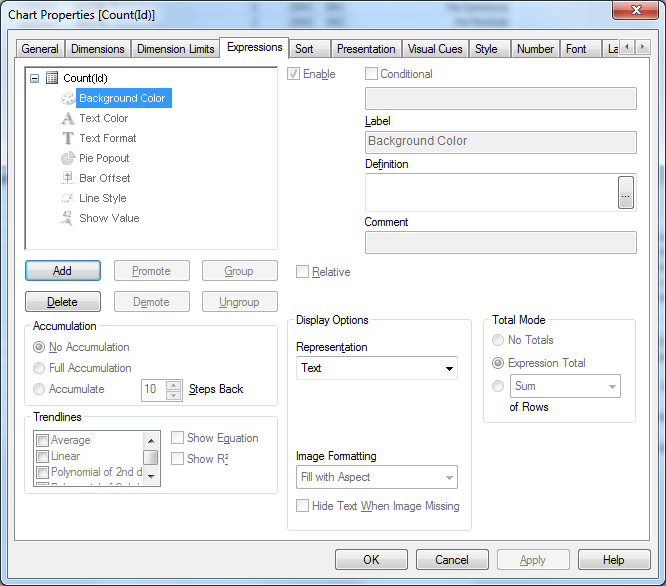Check the Linear trendline box
Viewport: 666px width, 586px height.
pos(42,456)
